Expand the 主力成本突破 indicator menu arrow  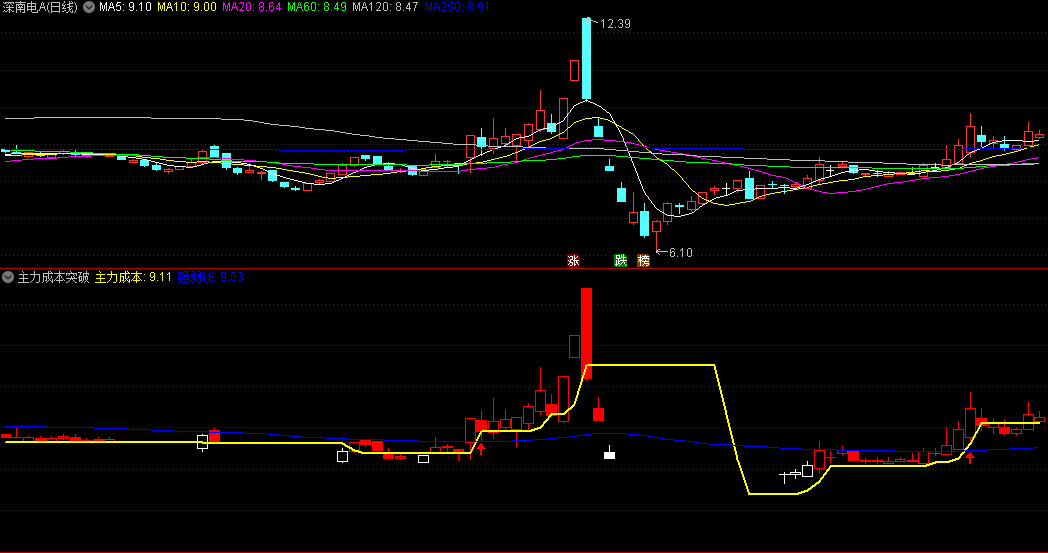click(8, 277)
